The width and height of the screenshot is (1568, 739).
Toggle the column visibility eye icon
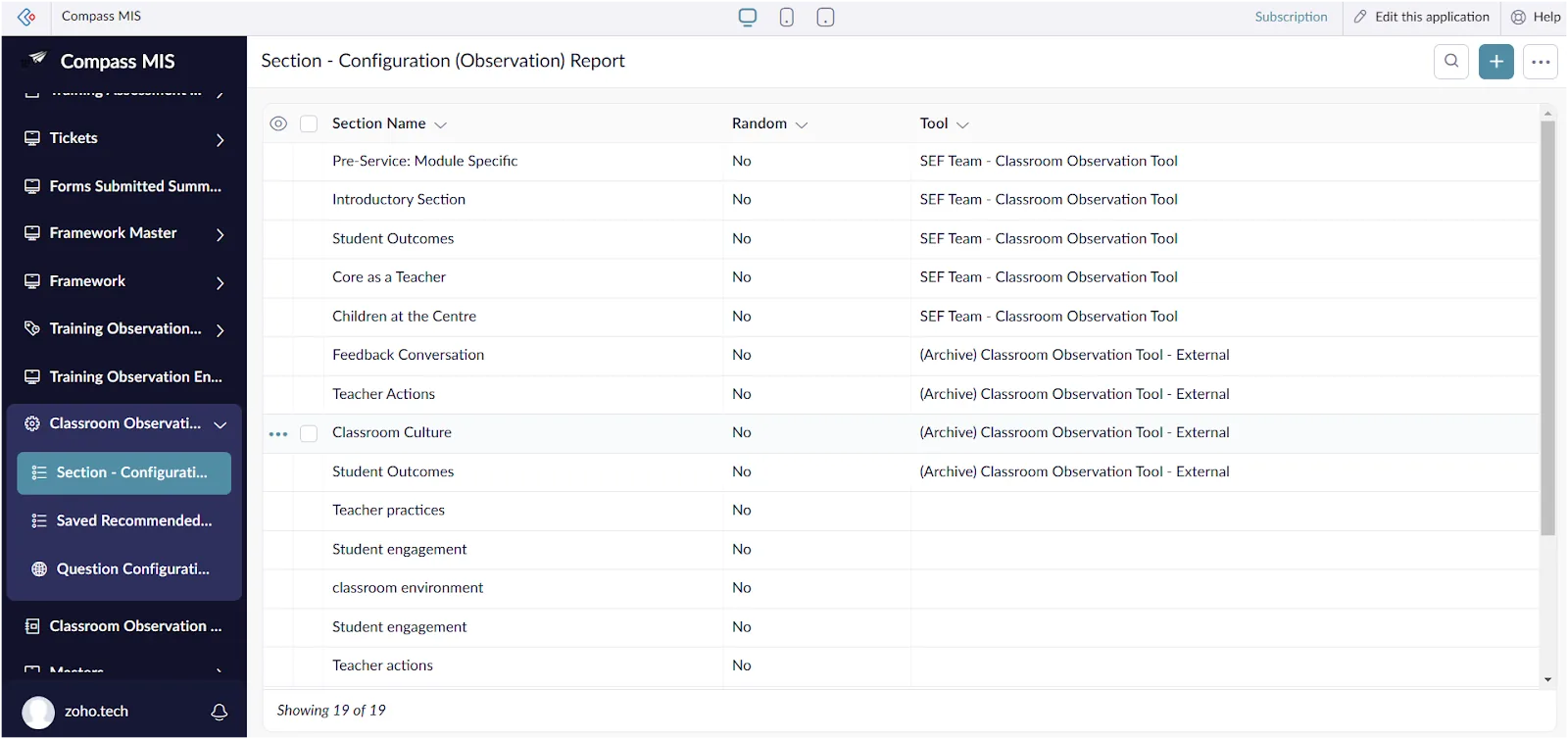point(278,123)
